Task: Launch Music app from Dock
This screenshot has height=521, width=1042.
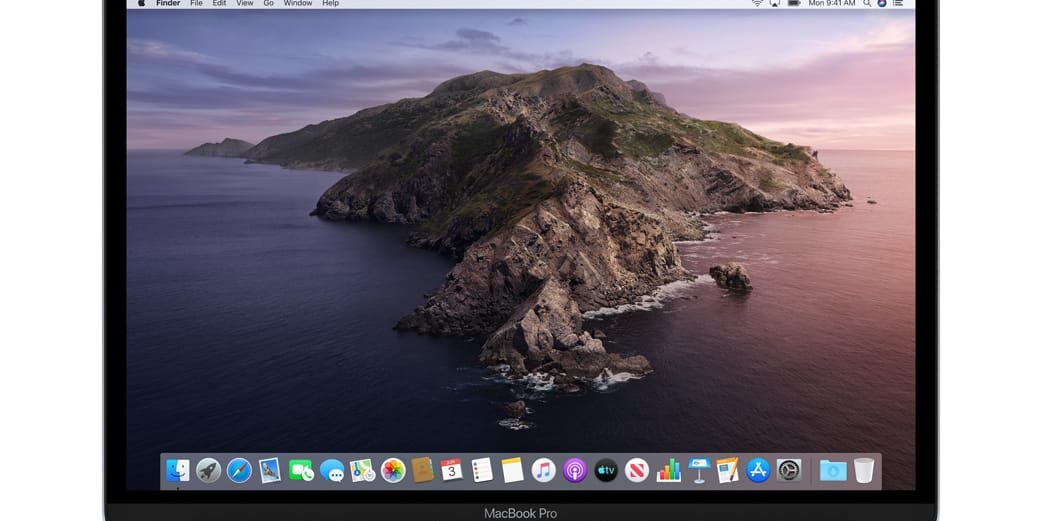Action: click(x=544, y=470)
